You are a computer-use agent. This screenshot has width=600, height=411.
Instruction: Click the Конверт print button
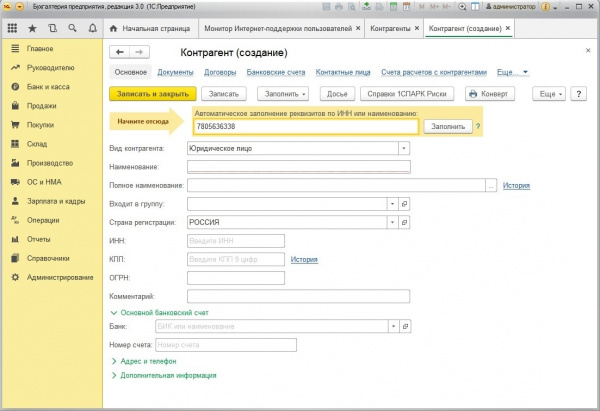(x=489, y=94)
